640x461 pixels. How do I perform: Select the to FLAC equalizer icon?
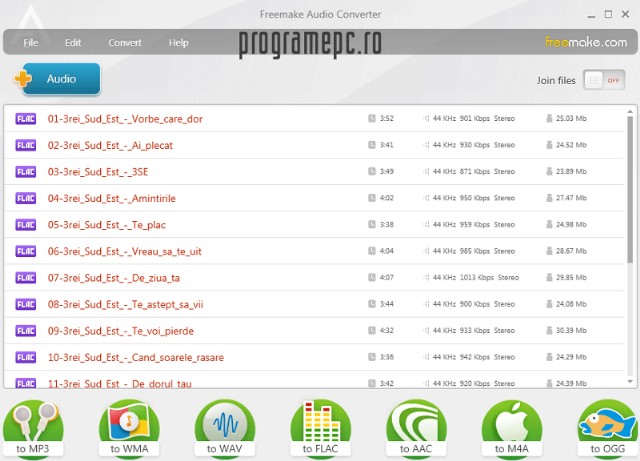pyautogui.click(x=320, y=429)
